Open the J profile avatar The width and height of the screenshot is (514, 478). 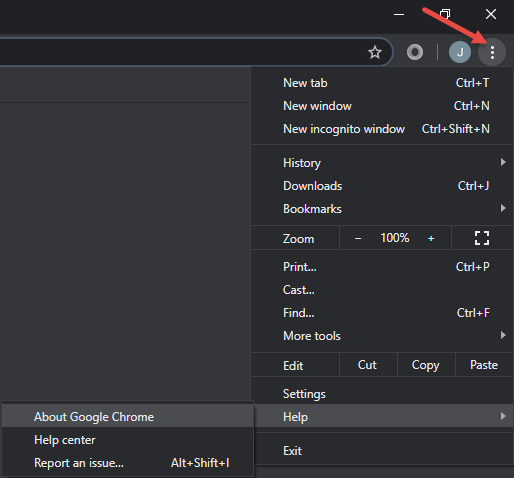pos(460,52)
